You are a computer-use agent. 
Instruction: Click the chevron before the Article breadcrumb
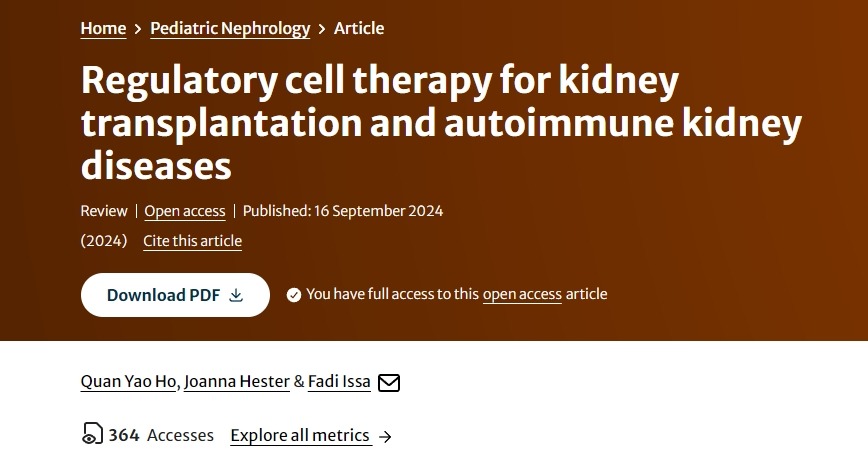pos(322,29)
